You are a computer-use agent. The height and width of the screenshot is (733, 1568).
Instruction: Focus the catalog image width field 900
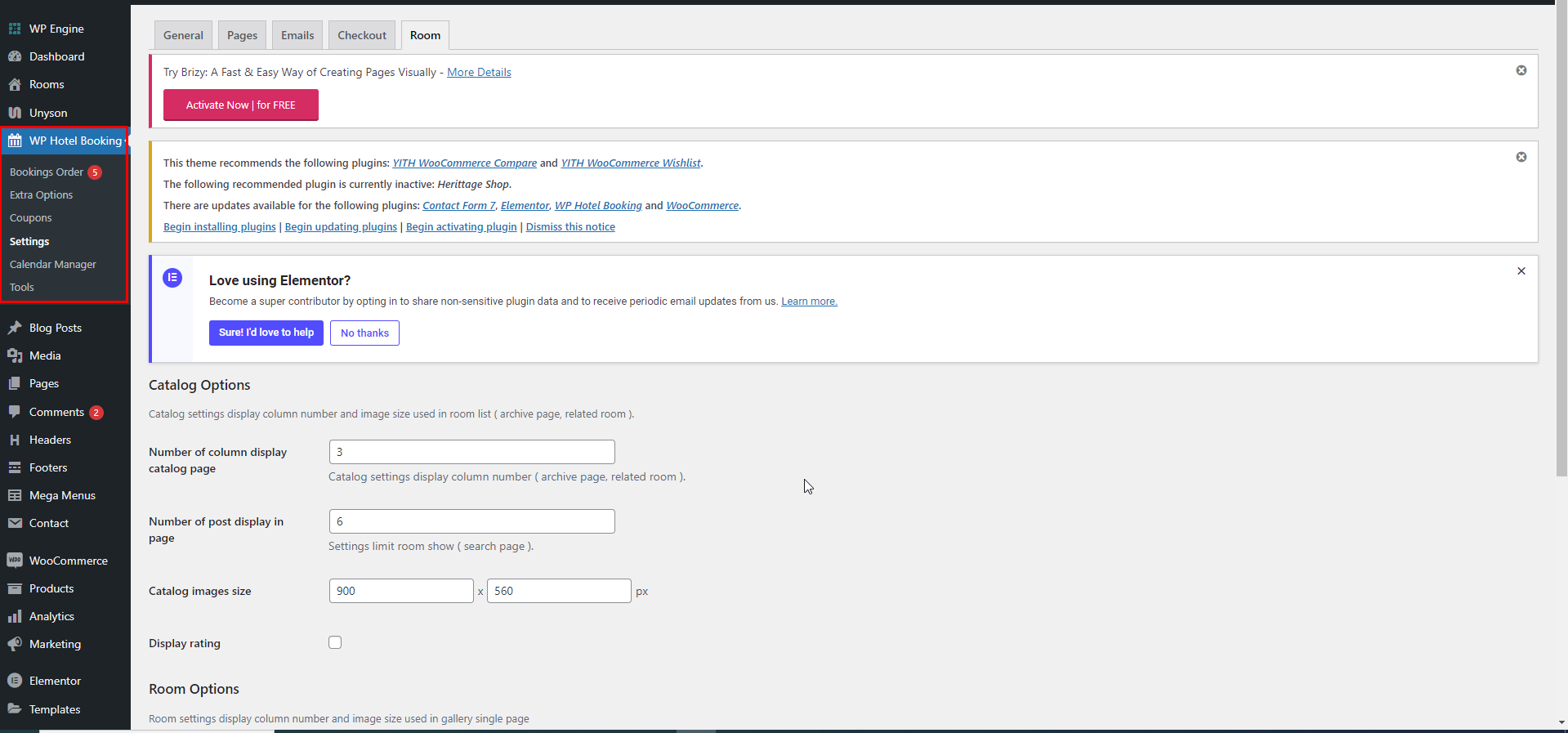(x=401, y=591)
